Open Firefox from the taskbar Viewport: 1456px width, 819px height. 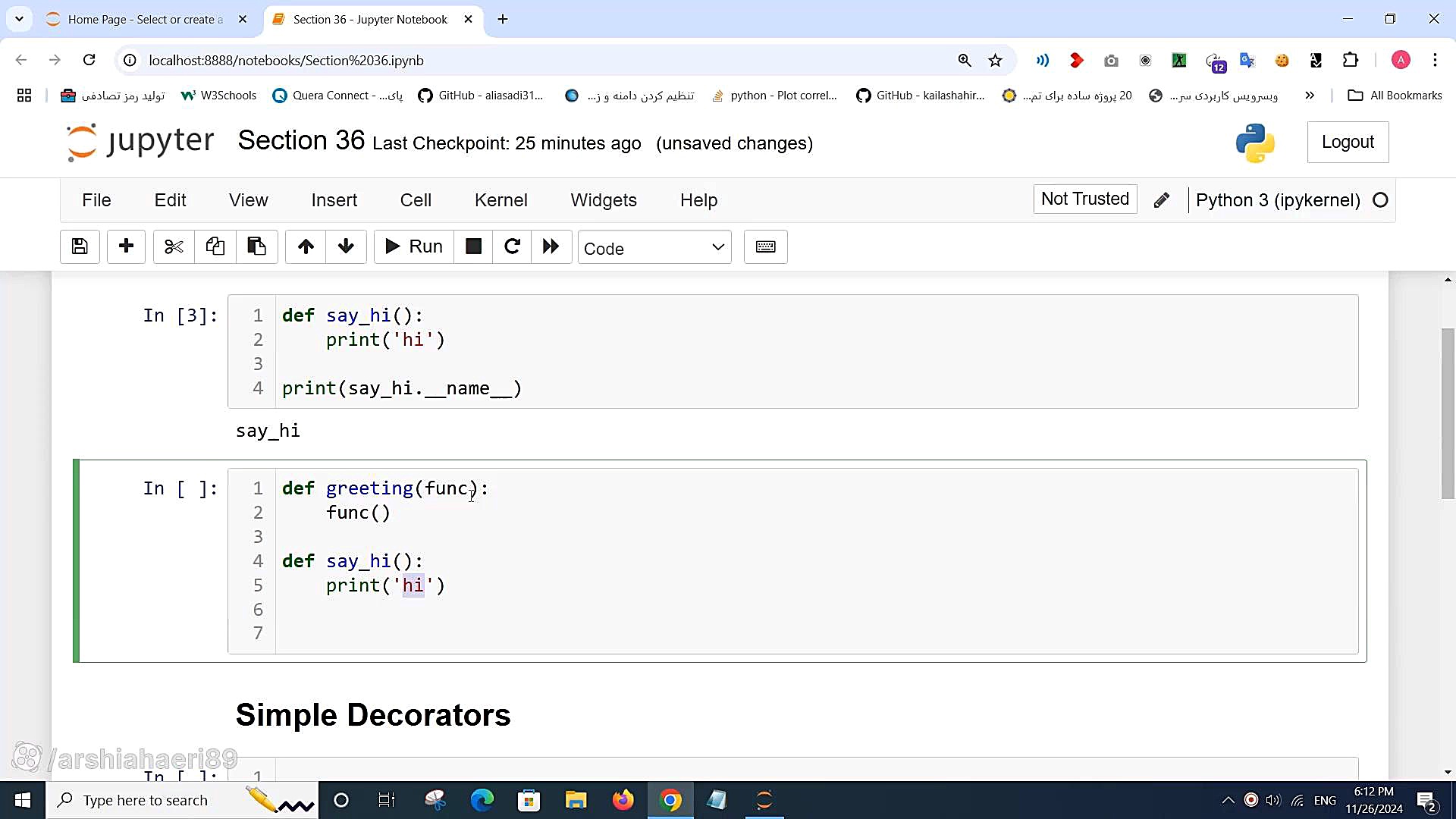coord(623,800)
